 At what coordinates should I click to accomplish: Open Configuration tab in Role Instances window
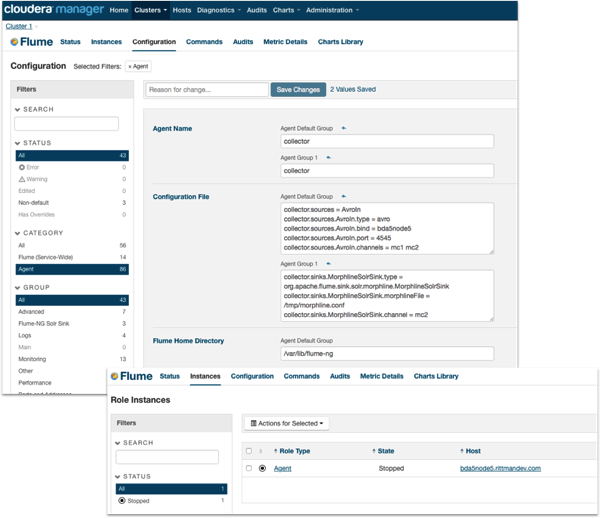pyautogui.click(x=252, y=376)
